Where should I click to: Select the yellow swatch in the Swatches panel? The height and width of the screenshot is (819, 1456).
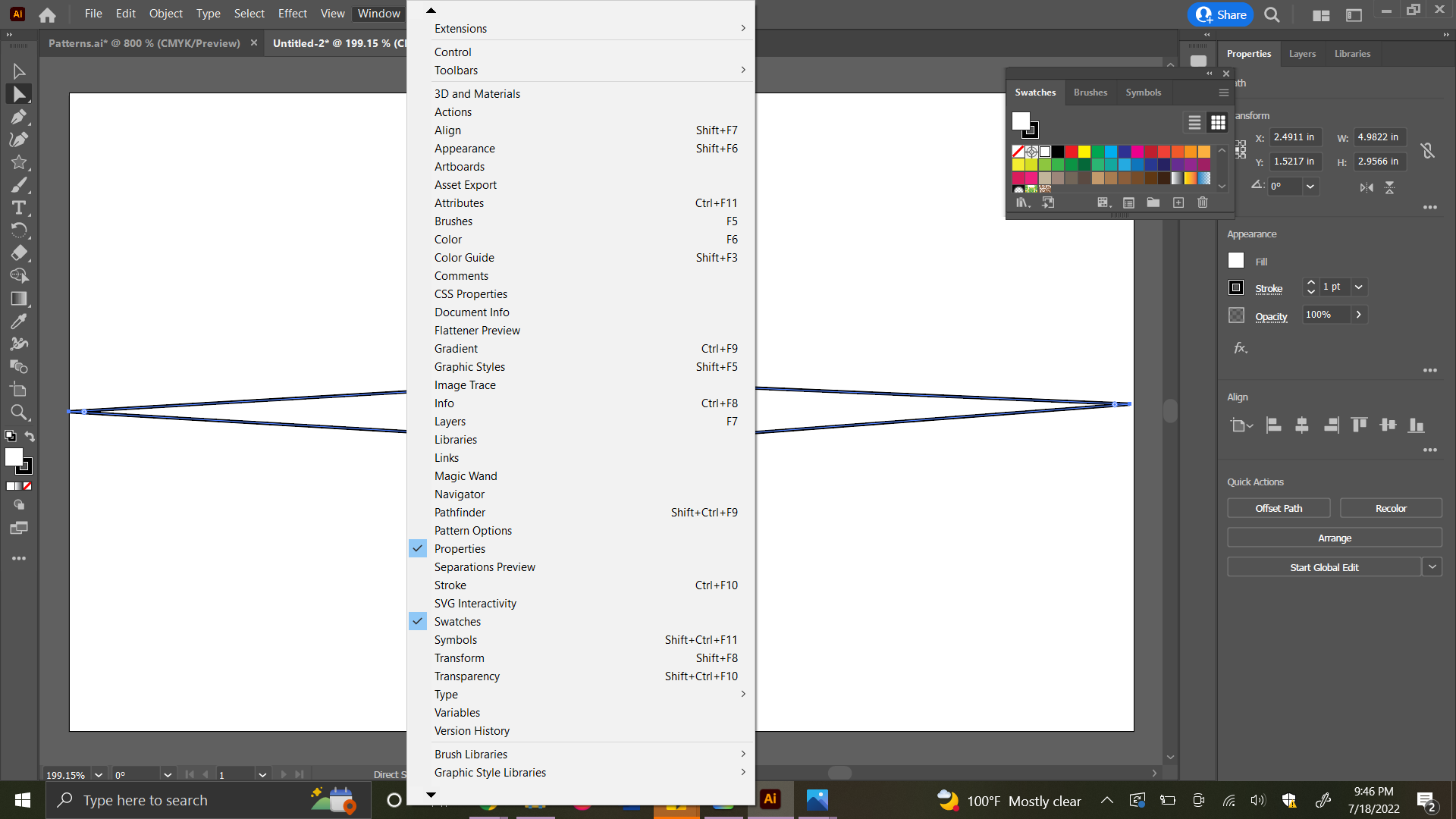click(1084, 151)
